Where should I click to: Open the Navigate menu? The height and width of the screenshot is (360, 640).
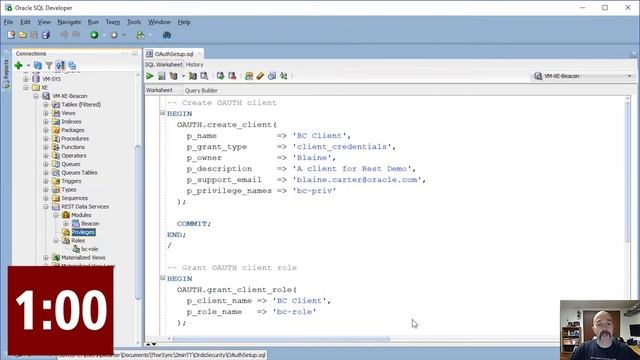tap(69, 22)
